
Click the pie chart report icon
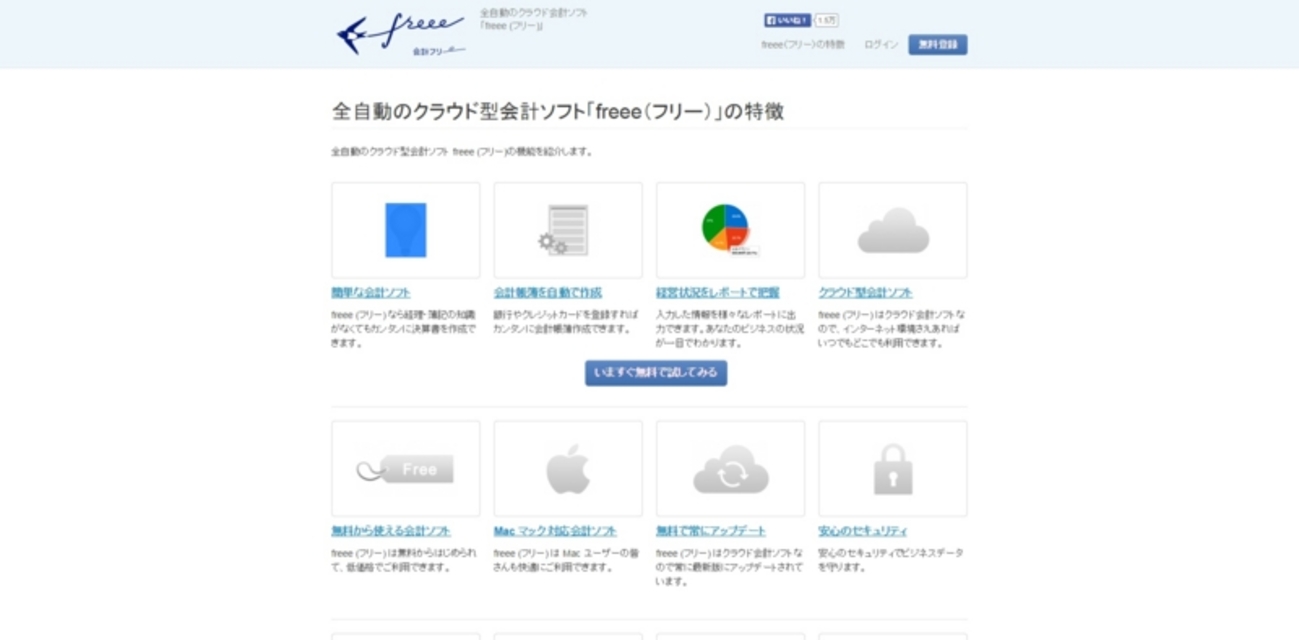point(728,230)
